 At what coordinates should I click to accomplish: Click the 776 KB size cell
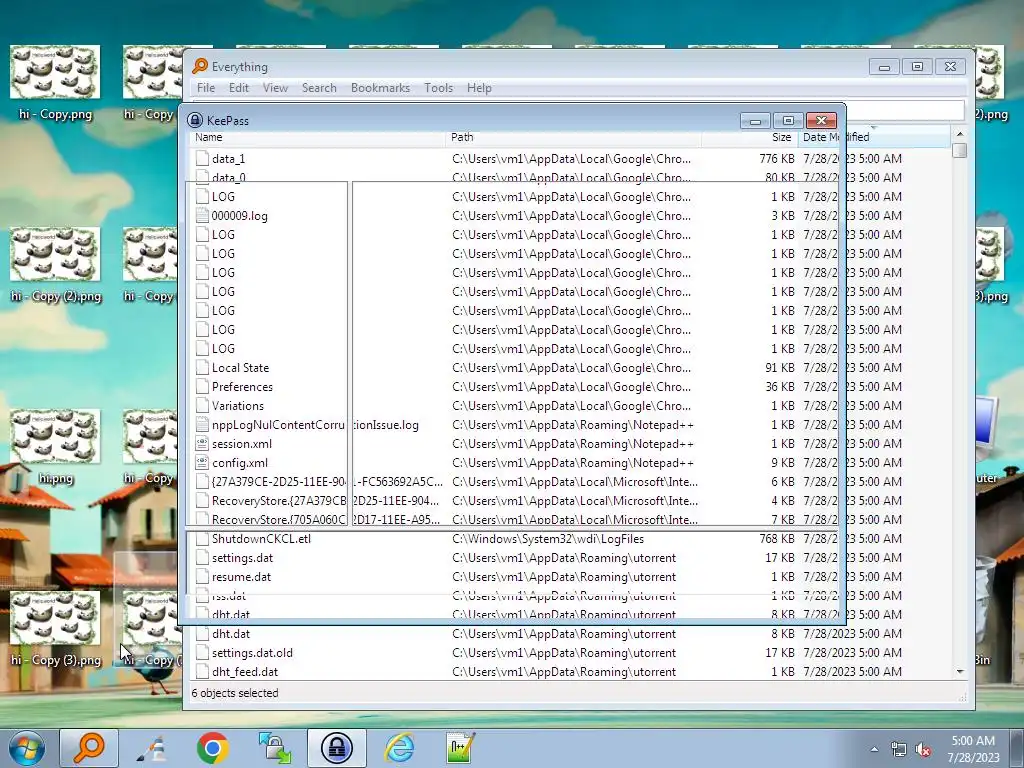click(777, 159)
